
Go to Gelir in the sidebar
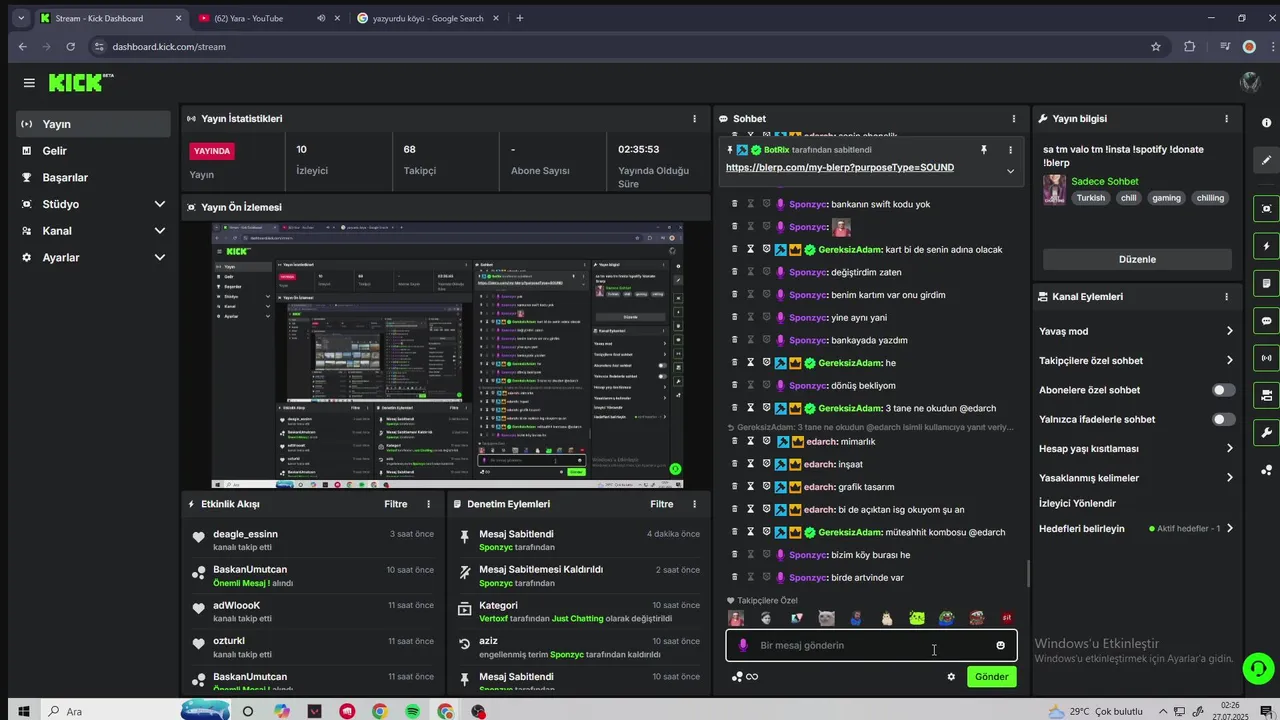click(x=93, y=151)
